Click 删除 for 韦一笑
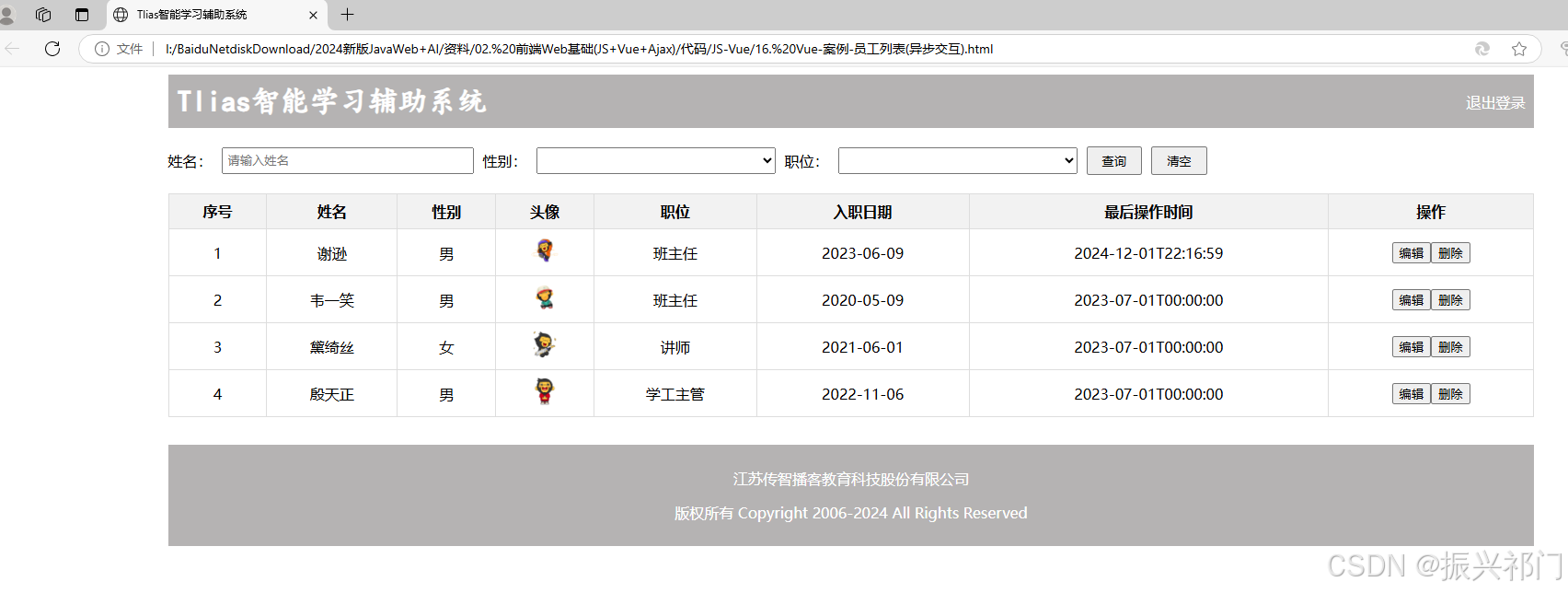Viewport: 1568px width, 593px height. 1451,300
